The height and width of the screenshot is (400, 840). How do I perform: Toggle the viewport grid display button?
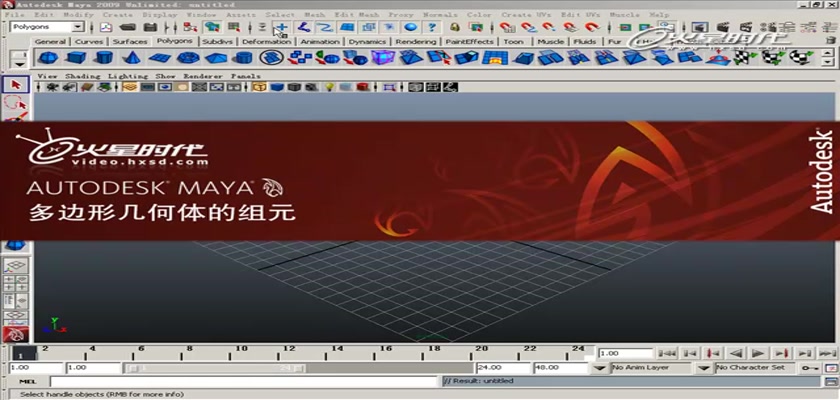[130, 87]
